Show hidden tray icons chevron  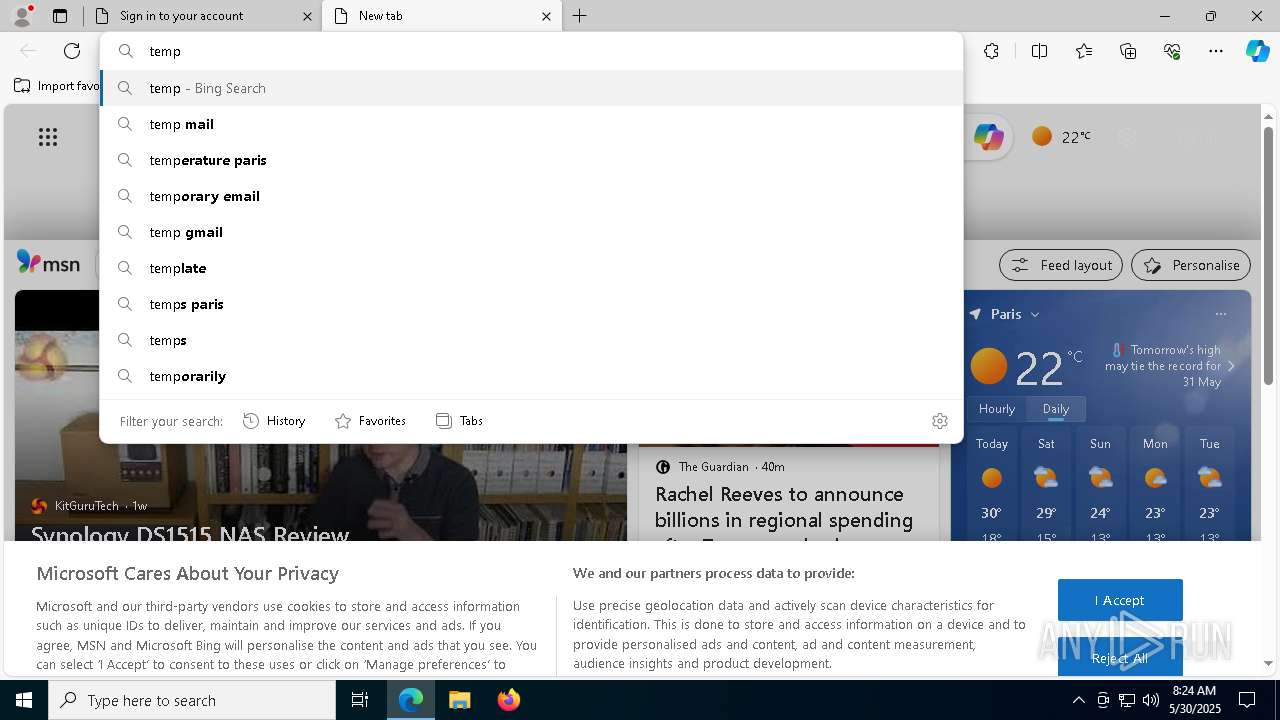tap(1078, 700)
